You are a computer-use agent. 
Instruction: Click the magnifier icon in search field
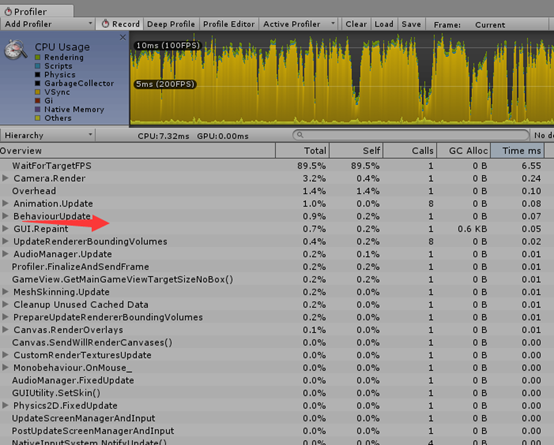300,135
